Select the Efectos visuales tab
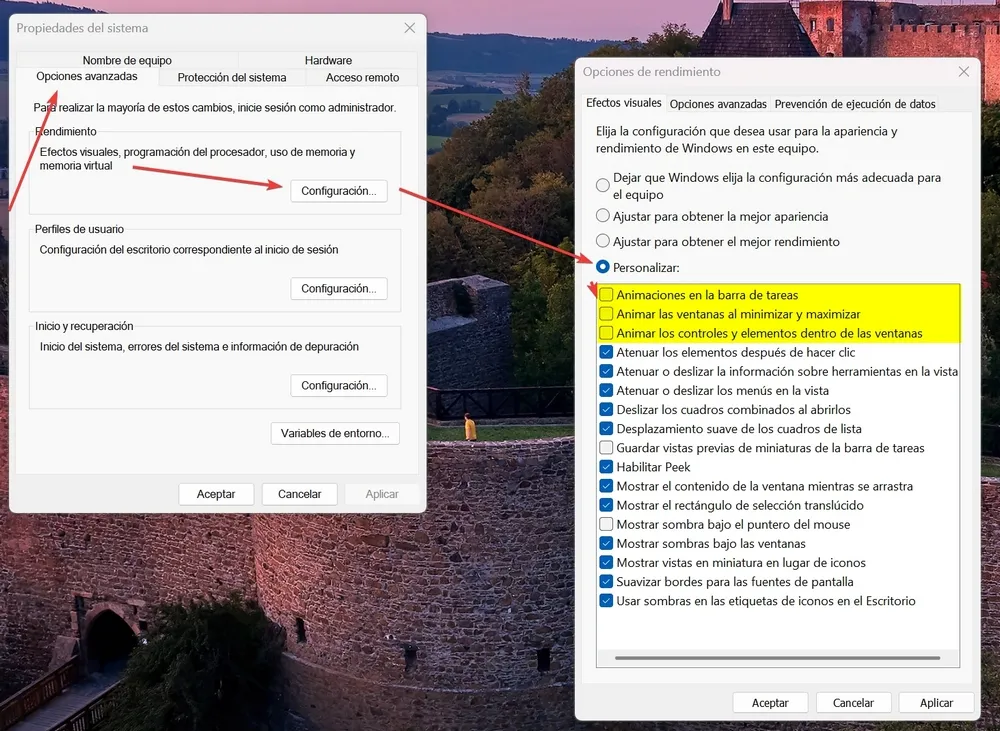Image resolution: width=1000 pixels, height=731 pixels. 623,103
